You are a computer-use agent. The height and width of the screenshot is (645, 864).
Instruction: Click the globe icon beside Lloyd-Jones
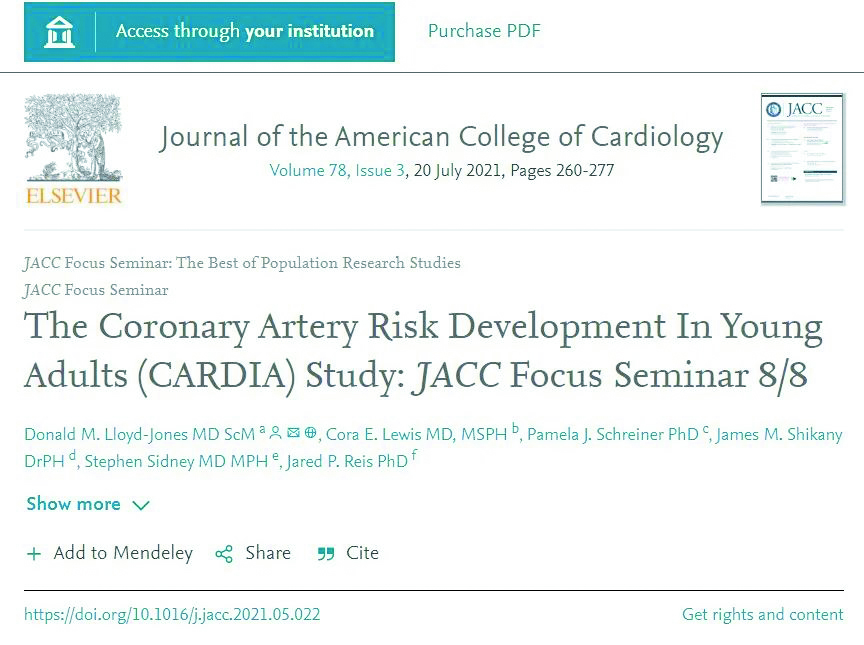click(x=310, y=433)
